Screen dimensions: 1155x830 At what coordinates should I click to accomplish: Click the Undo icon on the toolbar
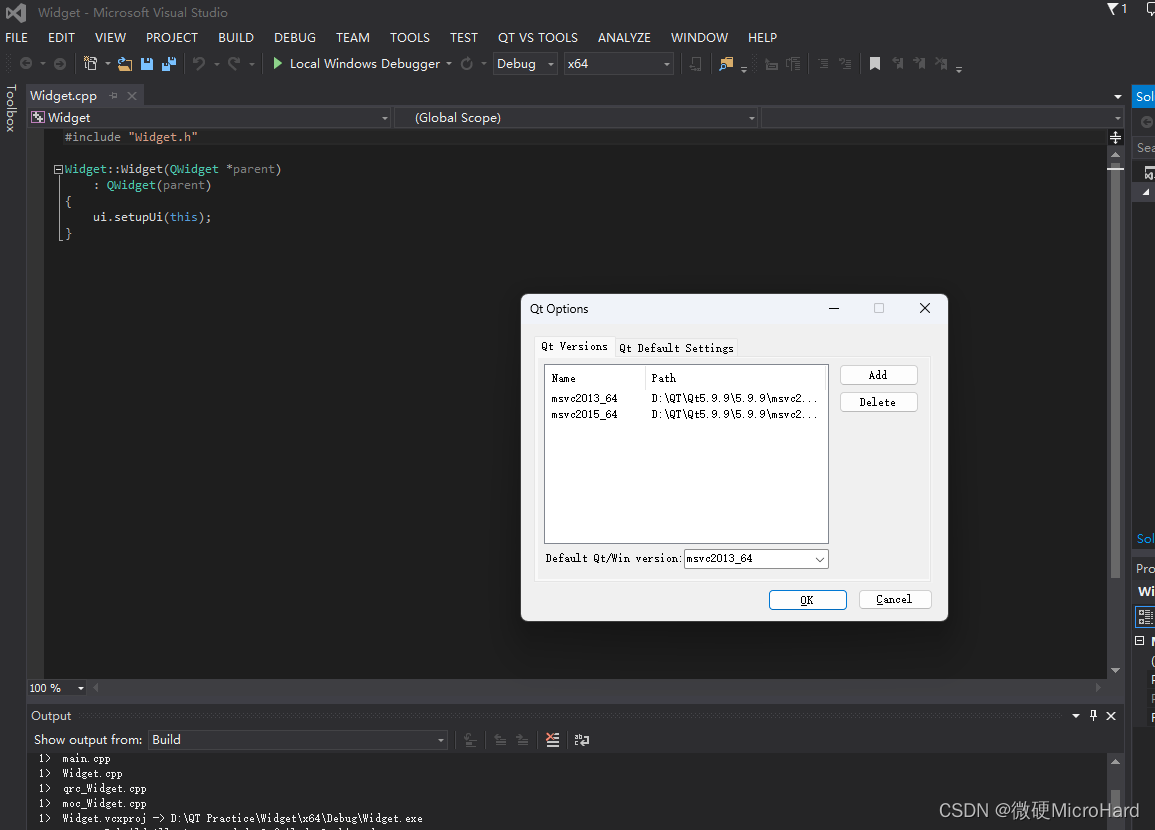point(201,63)
